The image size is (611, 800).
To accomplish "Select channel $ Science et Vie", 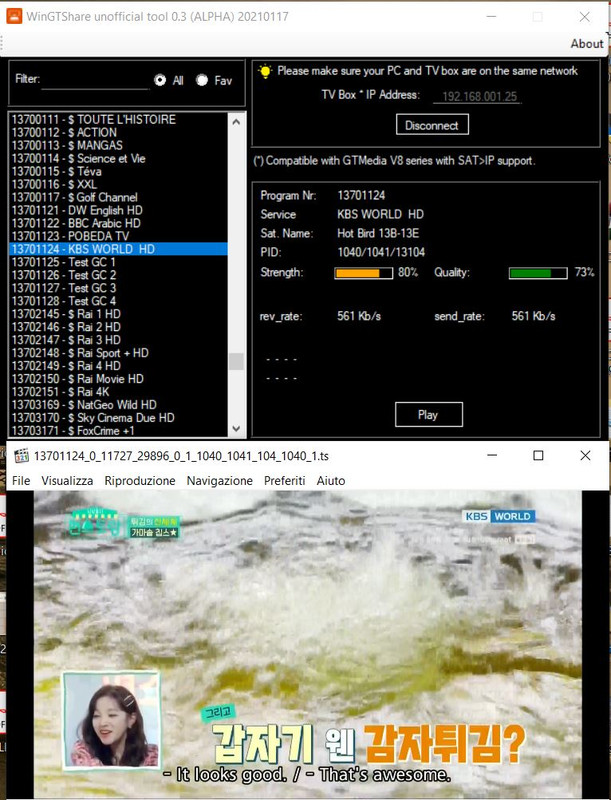I will point(119,158).
